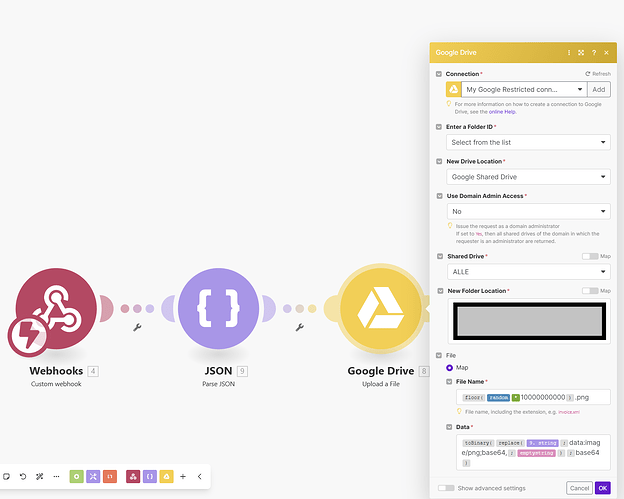Click the Enter a Folder ID field collapse checkbox
Image resolution: width=624 pixels, height=499 pixels.
439,127
